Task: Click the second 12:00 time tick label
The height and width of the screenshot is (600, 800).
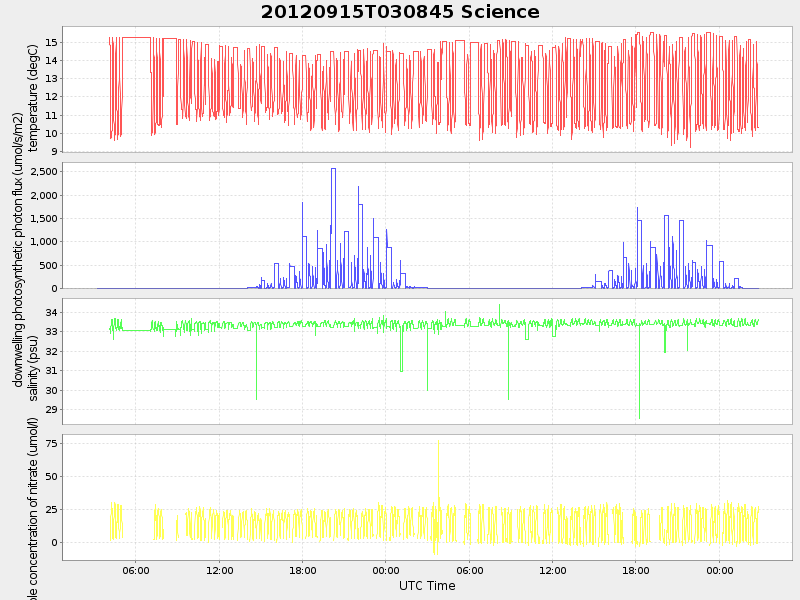Action: tap(553, 570)
